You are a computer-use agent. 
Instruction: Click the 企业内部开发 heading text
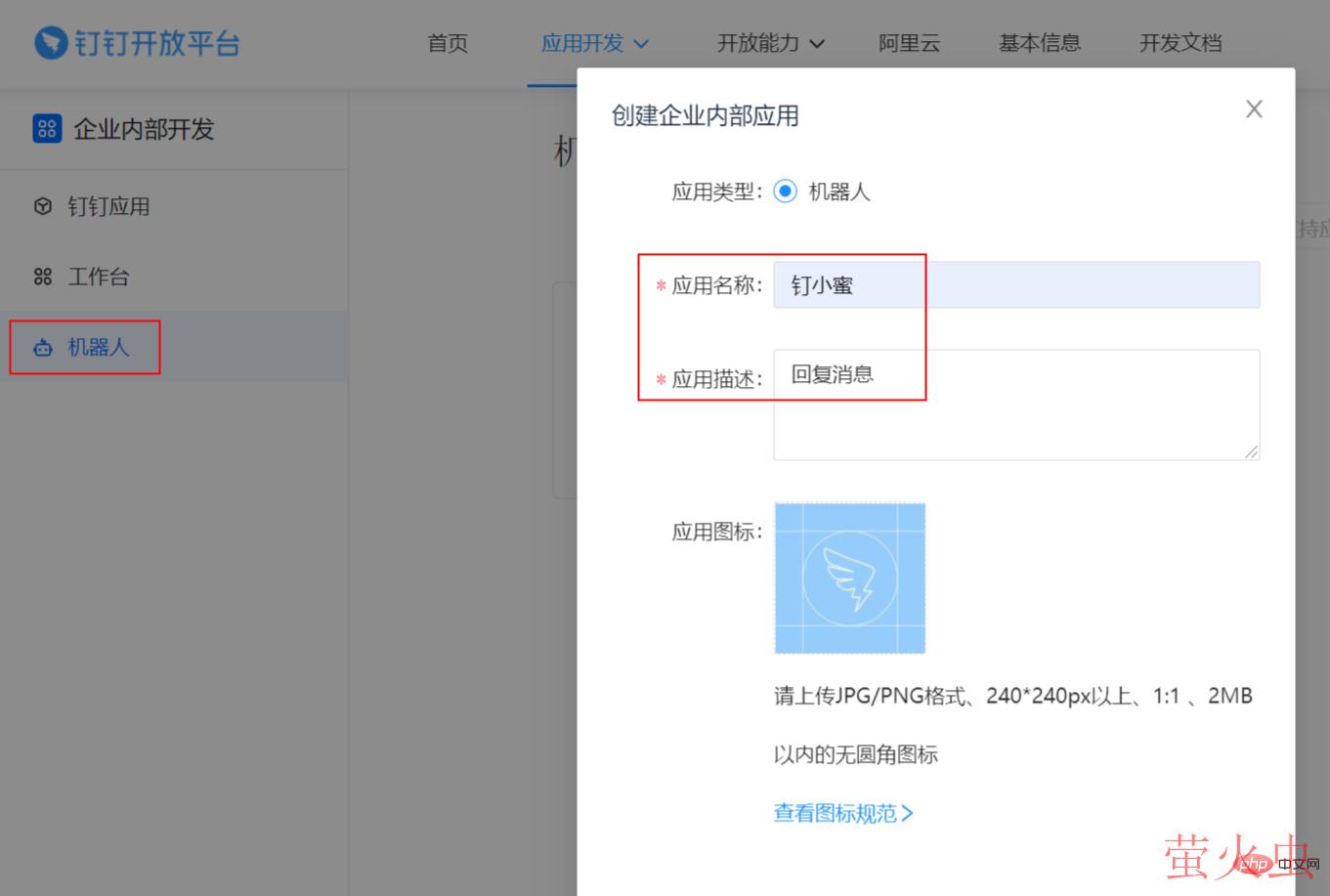click(144, 129)
